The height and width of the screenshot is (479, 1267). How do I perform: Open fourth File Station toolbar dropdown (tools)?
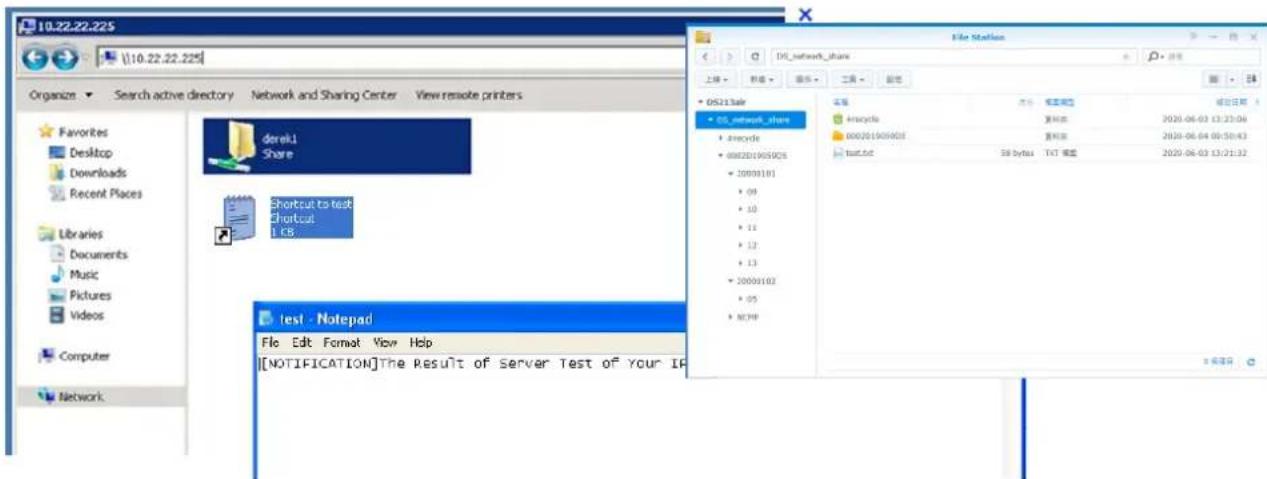(853, 78)
